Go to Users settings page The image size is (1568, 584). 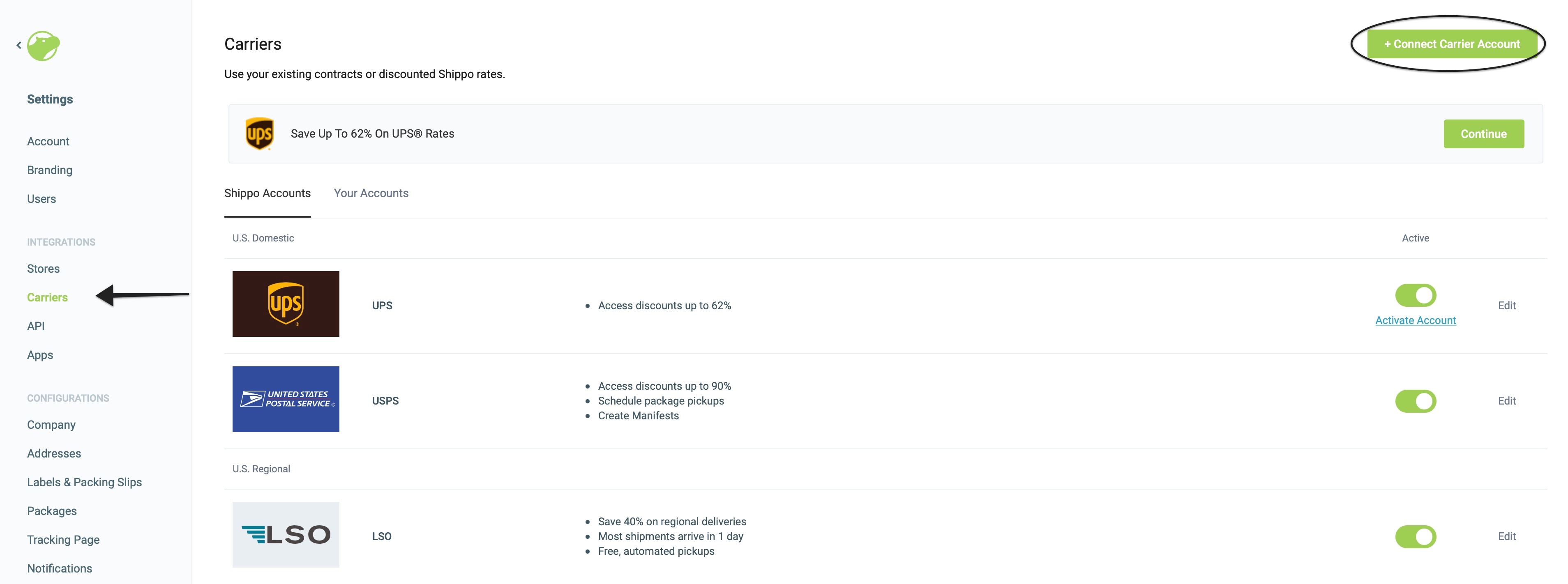coord(42,199)
